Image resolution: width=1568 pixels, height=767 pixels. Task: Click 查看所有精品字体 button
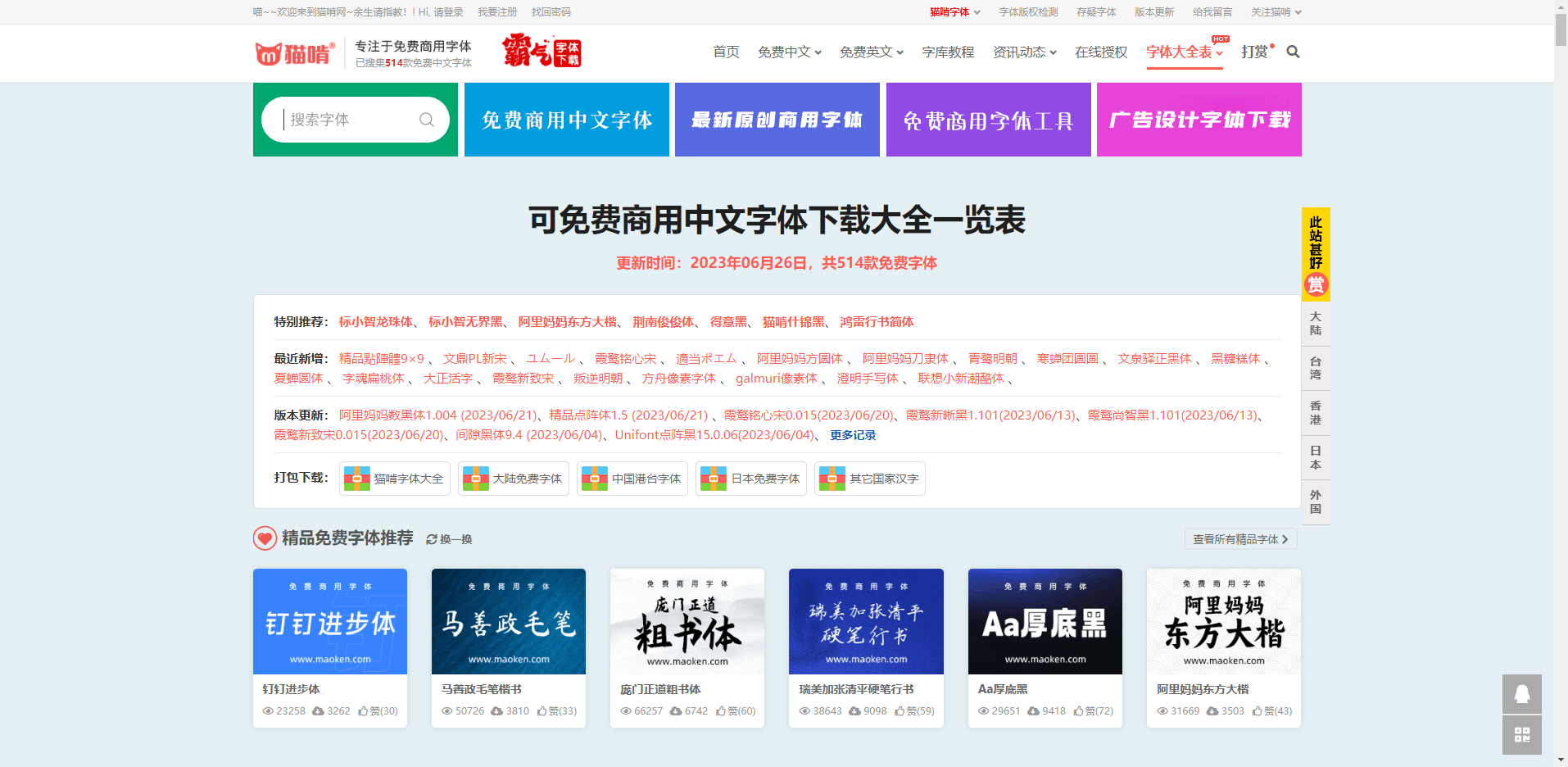point(1239,539)
